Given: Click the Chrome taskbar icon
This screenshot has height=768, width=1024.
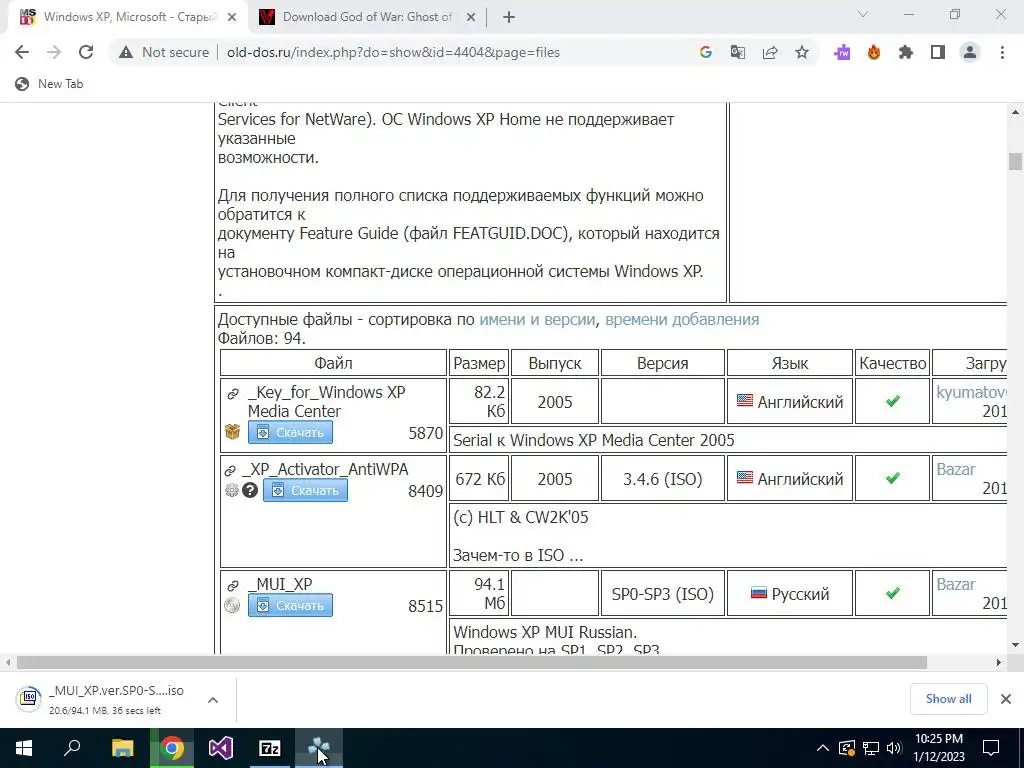Looking at the screenshot, I should (x=172, y=748).
